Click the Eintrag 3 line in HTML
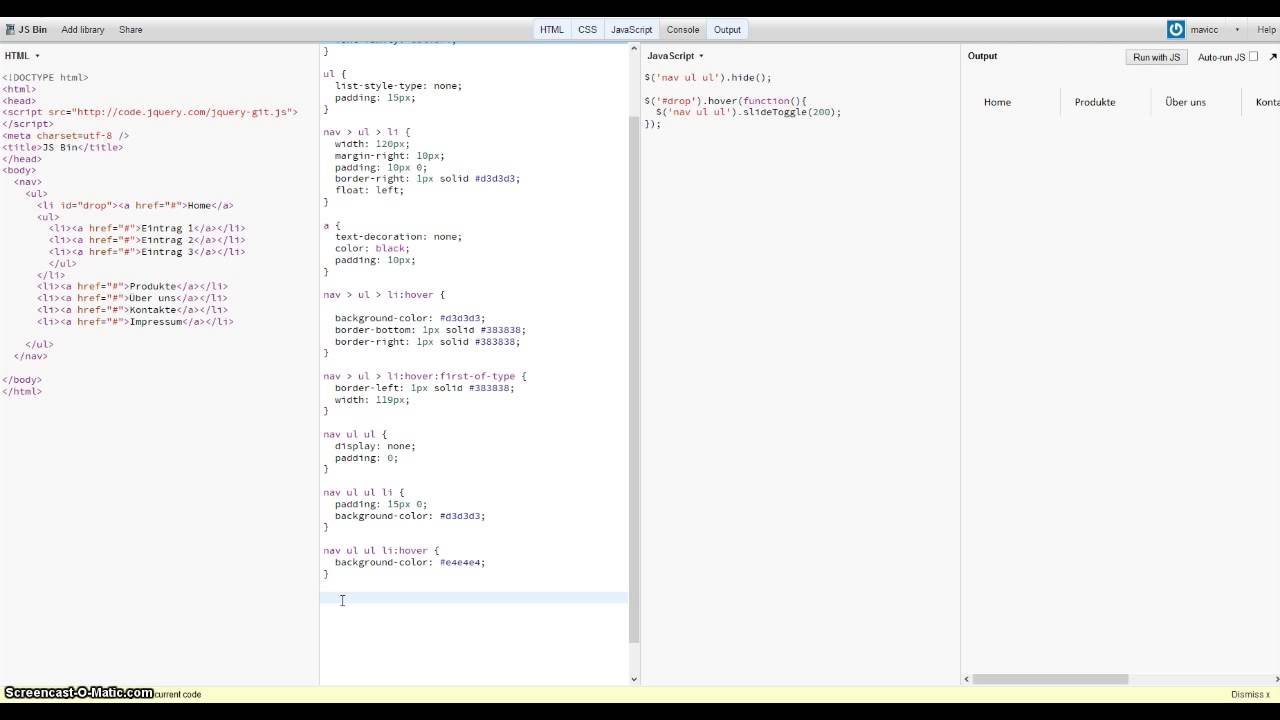Screen dimensions: 1280x720 [x=147, y=252]
